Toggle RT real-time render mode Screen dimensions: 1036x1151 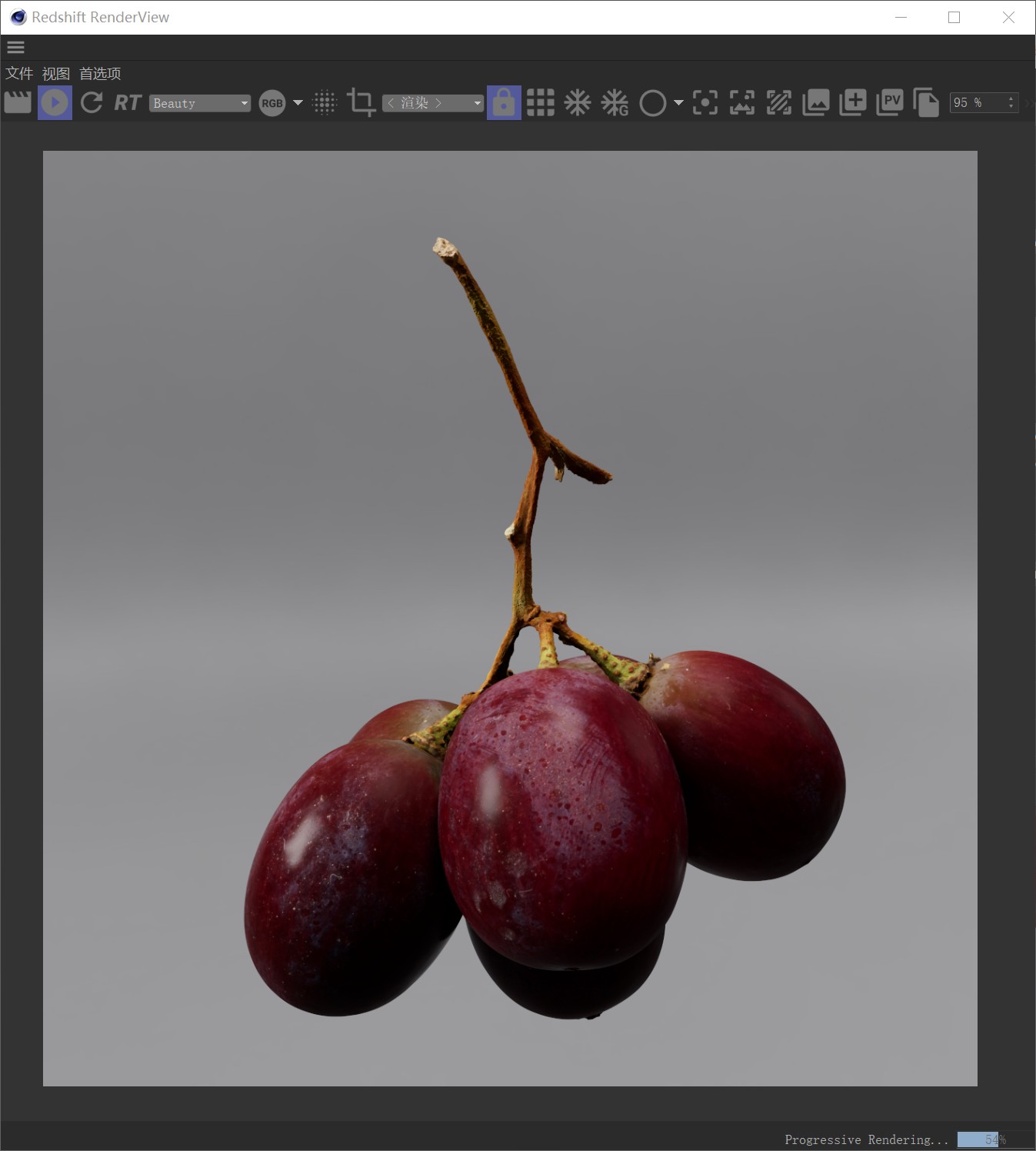[128, 102]
